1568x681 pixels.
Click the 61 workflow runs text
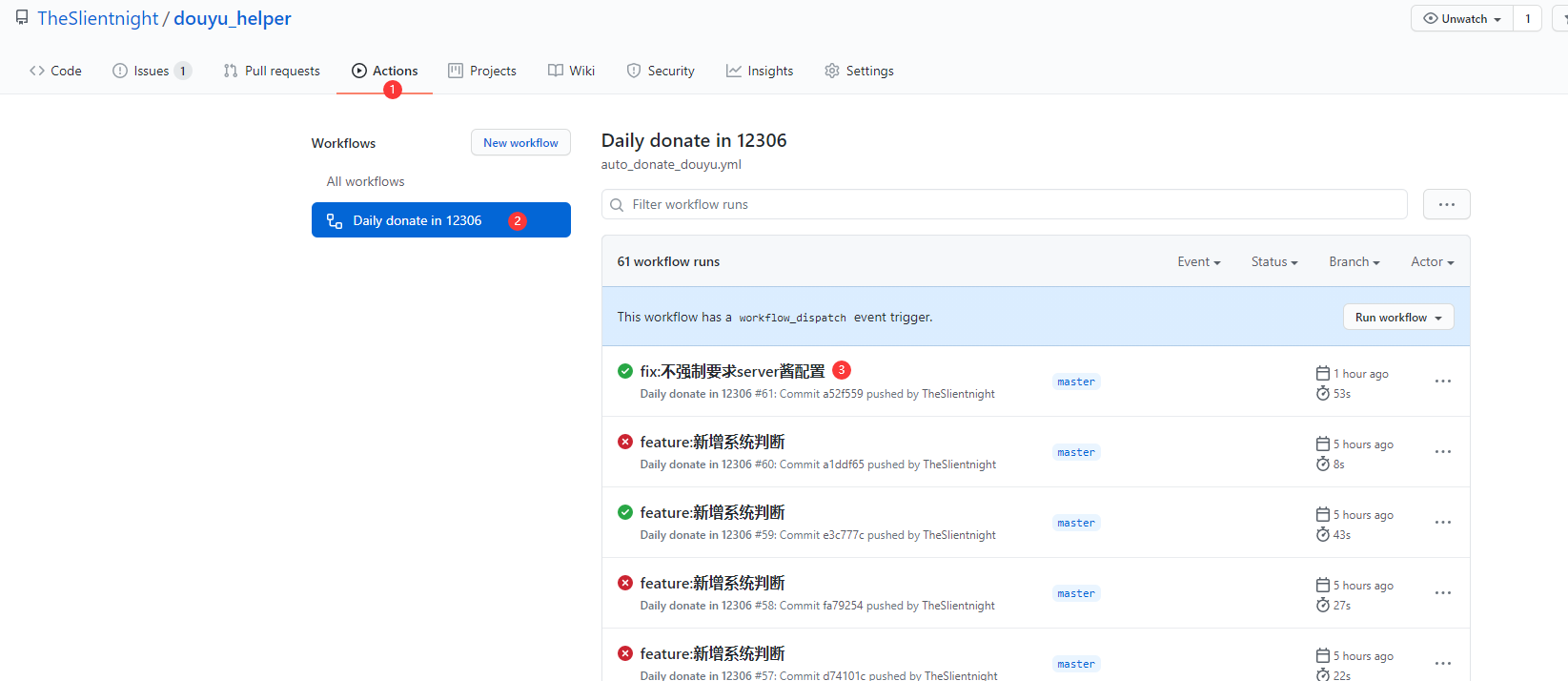(x=668, y=261)
